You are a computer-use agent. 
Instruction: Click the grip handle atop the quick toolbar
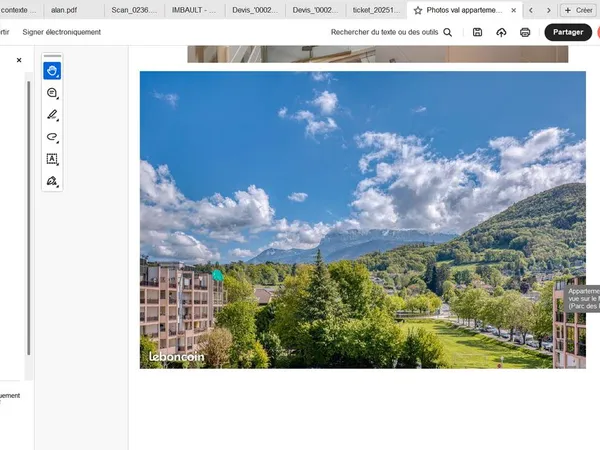click(52, 56)
